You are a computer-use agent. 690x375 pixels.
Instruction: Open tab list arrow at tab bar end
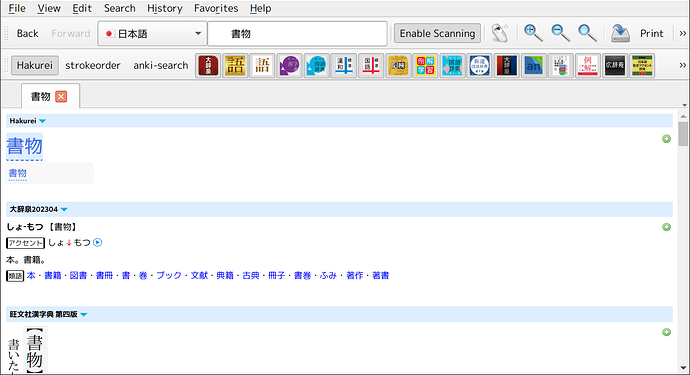coord(684,105)
